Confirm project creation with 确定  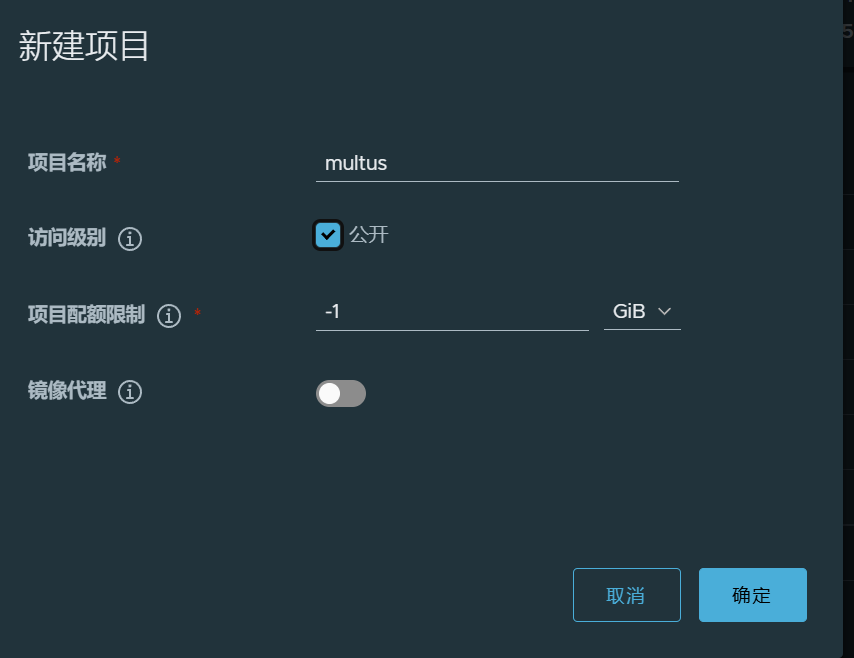[753, 595]
